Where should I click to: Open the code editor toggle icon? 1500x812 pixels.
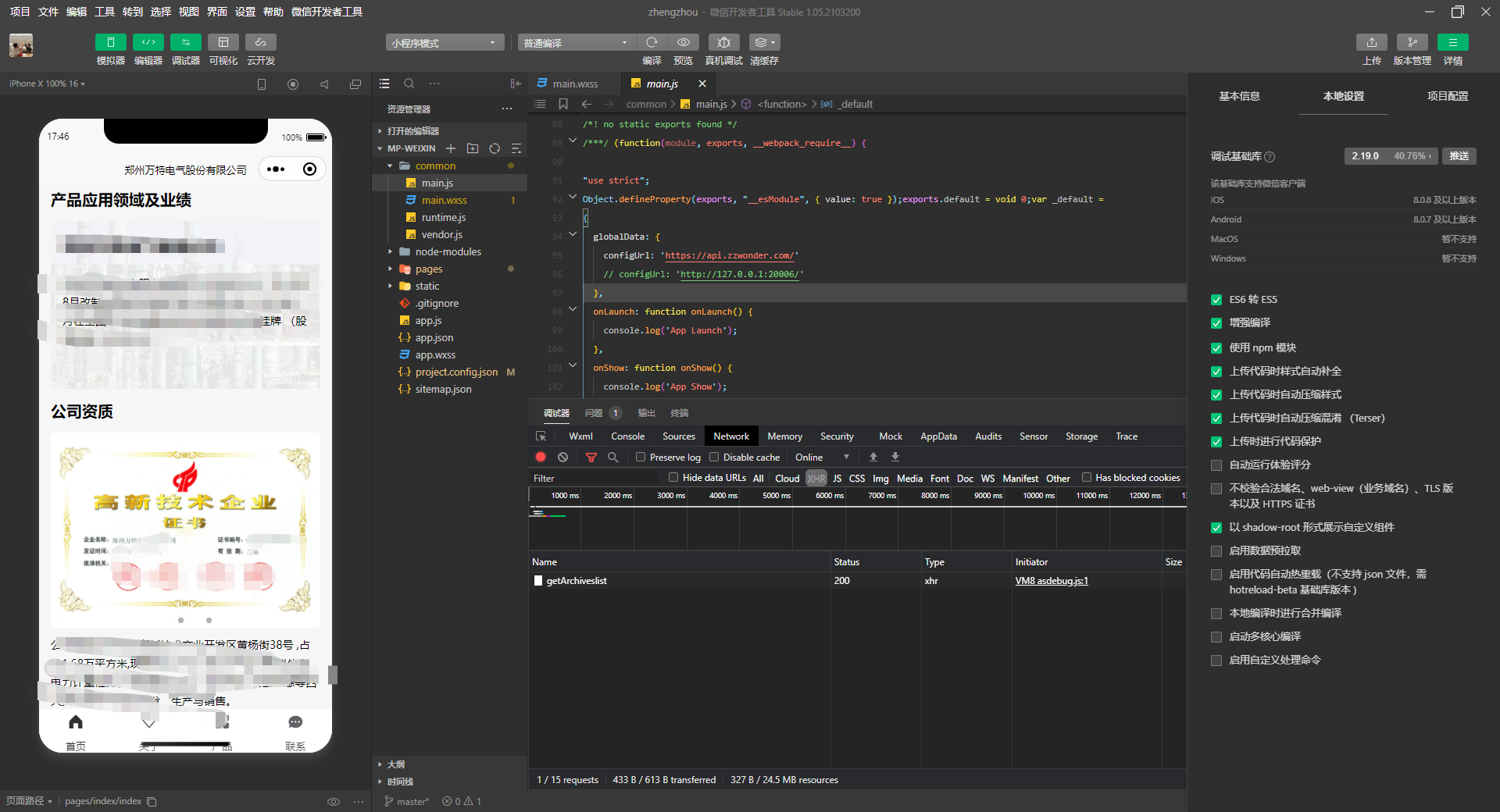click(x=148, y=42)
